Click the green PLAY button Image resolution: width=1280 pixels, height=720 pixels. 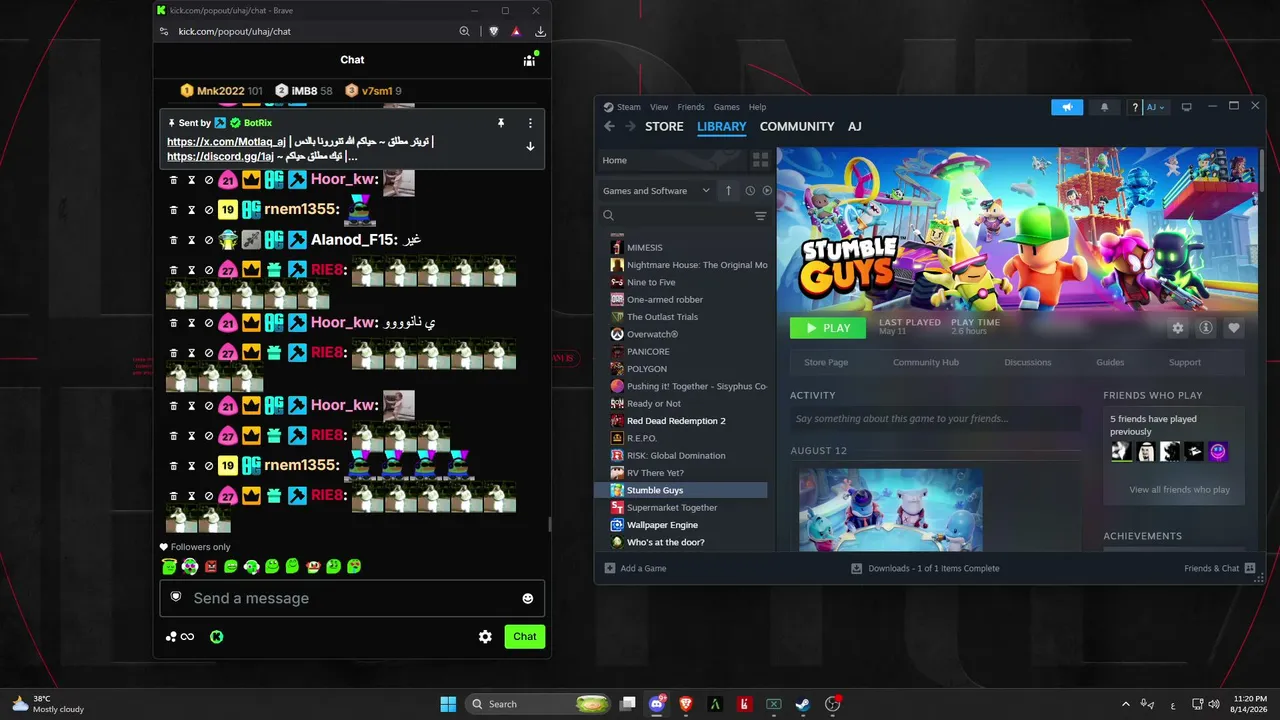[828, 328]
